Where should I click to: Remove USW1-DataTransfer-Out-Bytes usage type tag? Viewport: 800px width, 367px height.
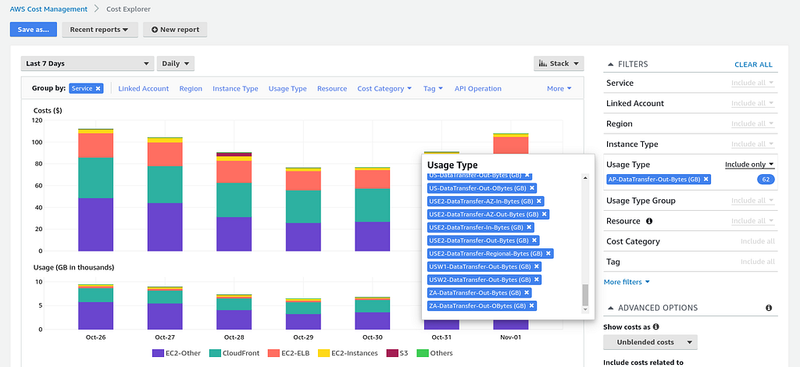pyautogui.click(x=536, y=267)
